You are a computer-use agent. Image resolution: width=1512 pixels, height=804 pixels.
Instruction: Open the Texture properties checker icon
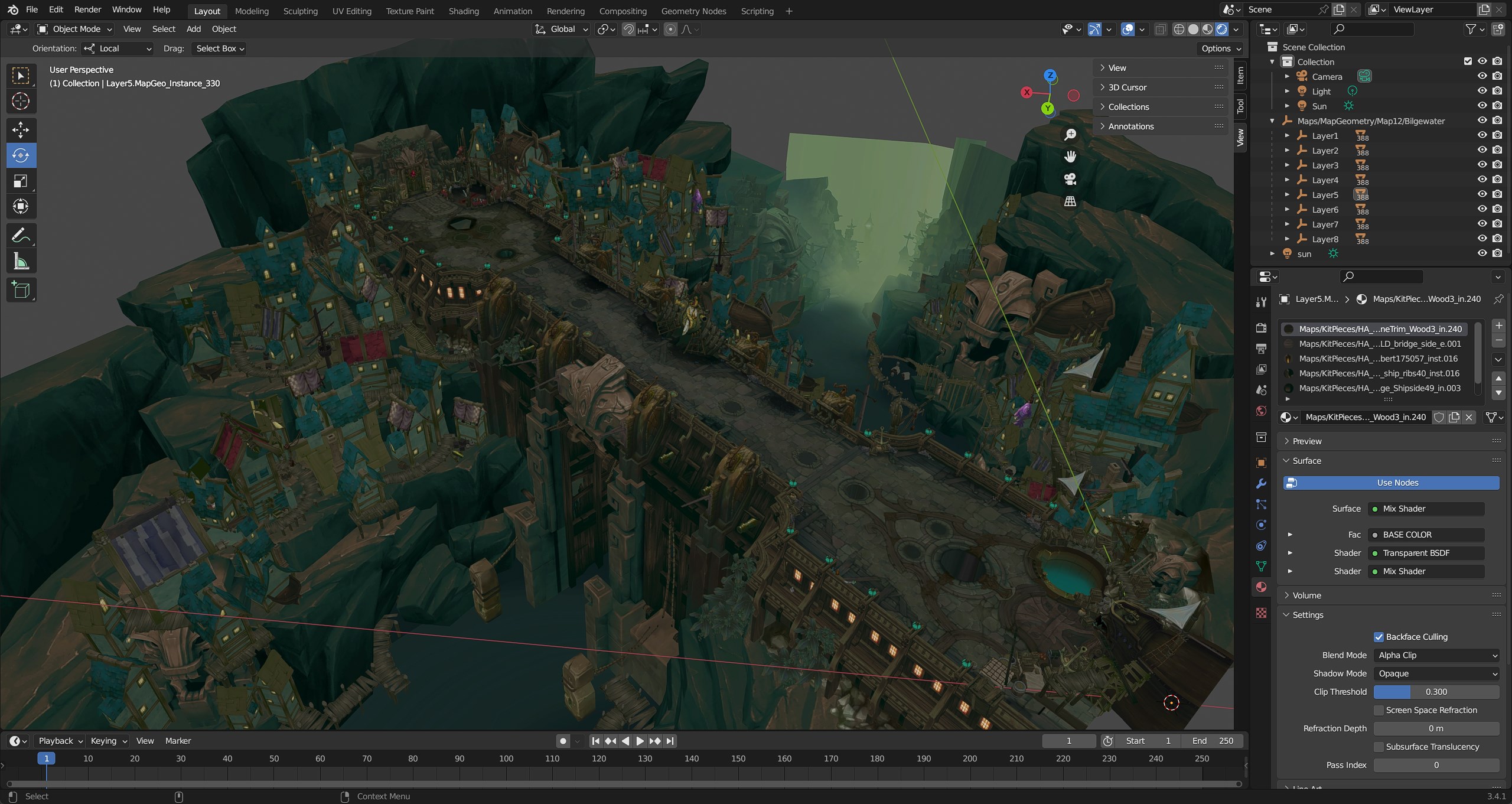(1261, 613)
